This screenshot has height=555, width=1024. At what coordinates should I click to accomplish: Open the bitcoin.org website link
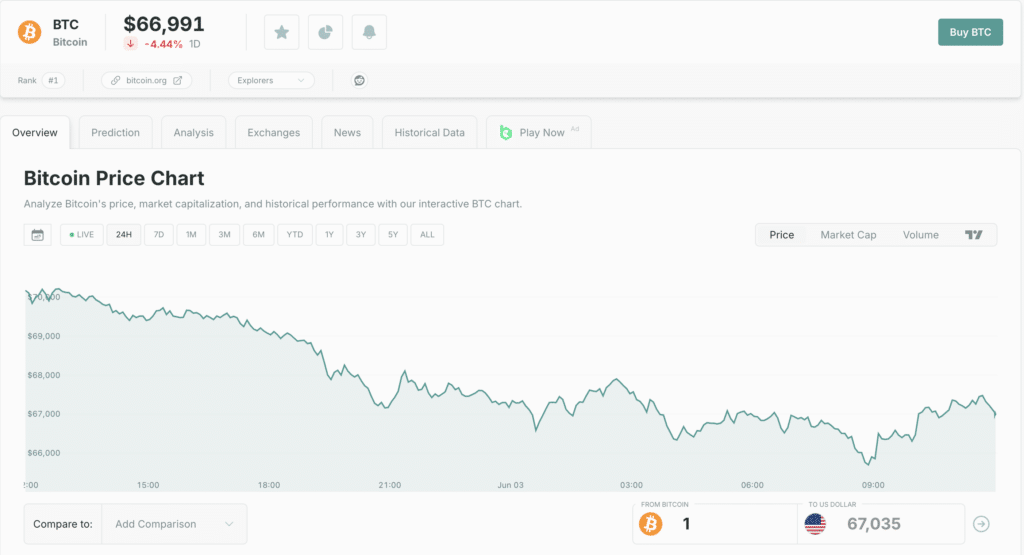point(146,80)
